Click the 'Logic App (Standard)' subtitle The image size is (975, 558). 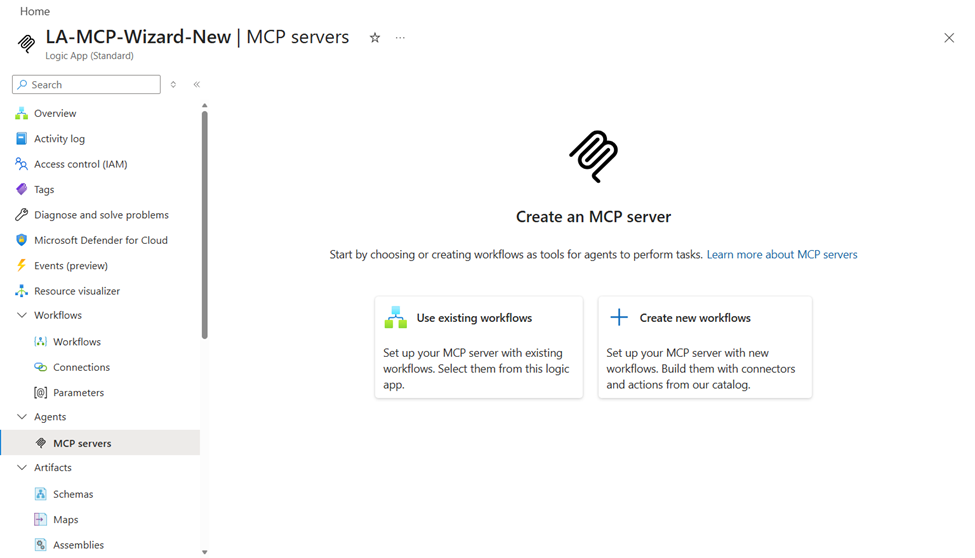pyautogui.click(x=89, y=55)
